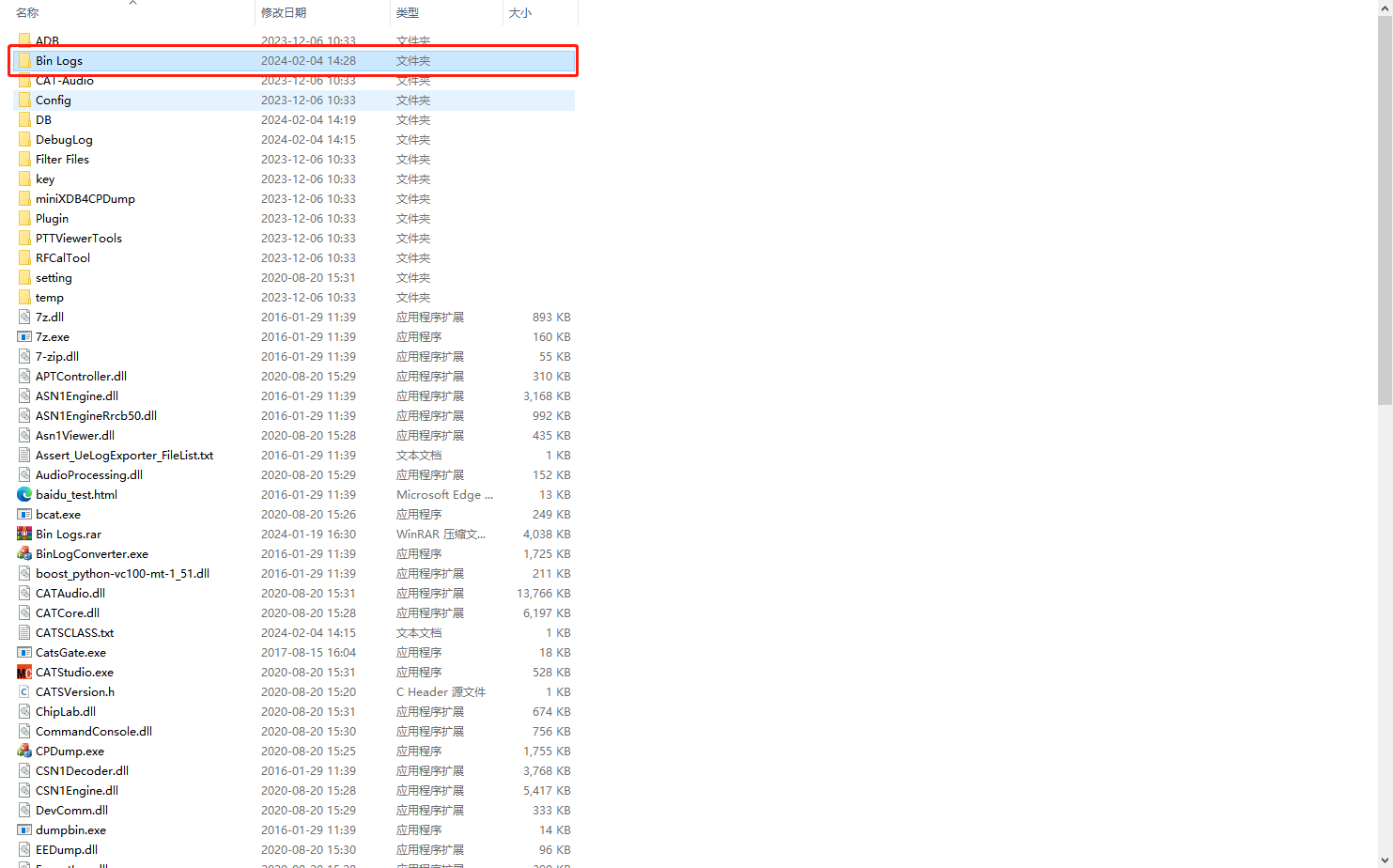Click the CATCore.dll file name
The width and height of the screenshot is (1393, 868).
68,612
